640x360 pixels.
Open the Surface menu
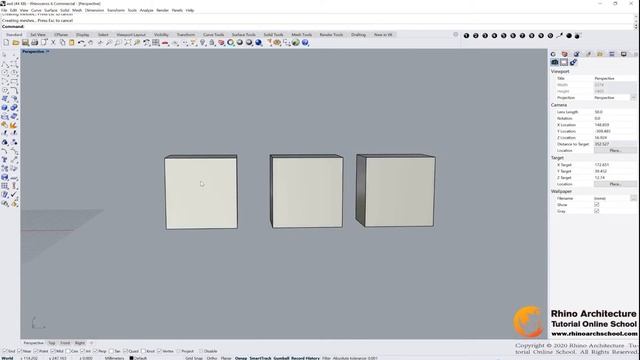point(51,10)
